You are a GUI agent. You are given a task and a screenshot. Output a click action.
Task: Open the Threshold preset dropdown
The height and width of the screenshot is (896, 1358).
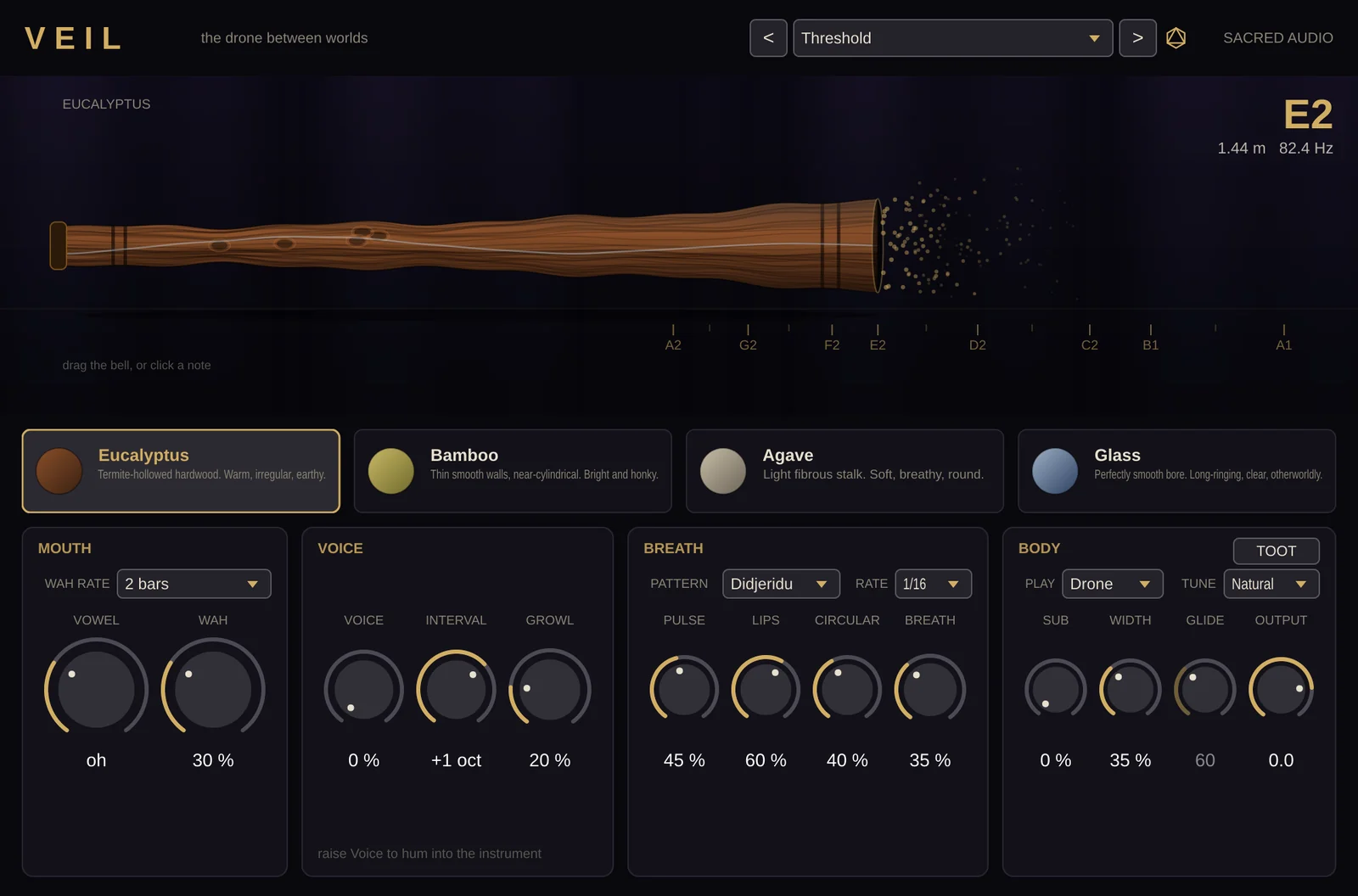[x=952, y=38]
